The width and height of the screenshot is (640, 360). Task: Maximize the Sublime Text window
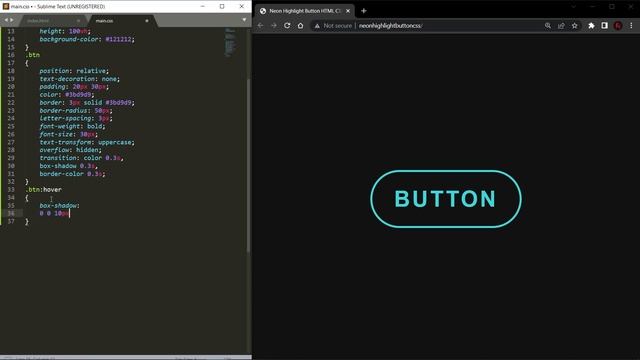coord(222,7)
